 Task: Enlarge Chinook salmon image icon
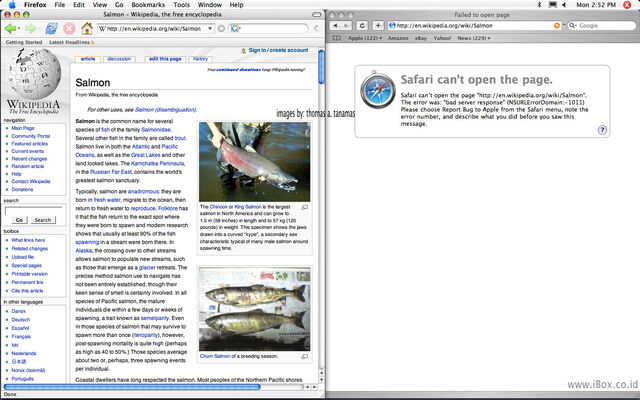tap(304, 208)
